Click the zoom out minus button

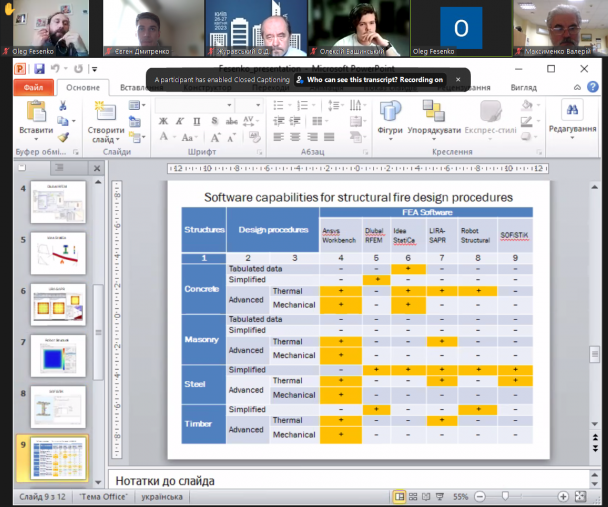[x=480, y=497]
